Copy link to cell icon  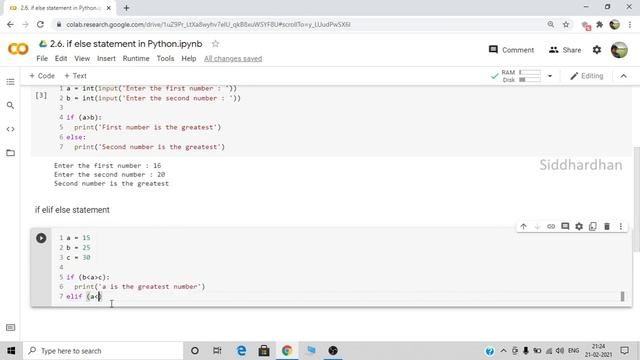point(551,226)
